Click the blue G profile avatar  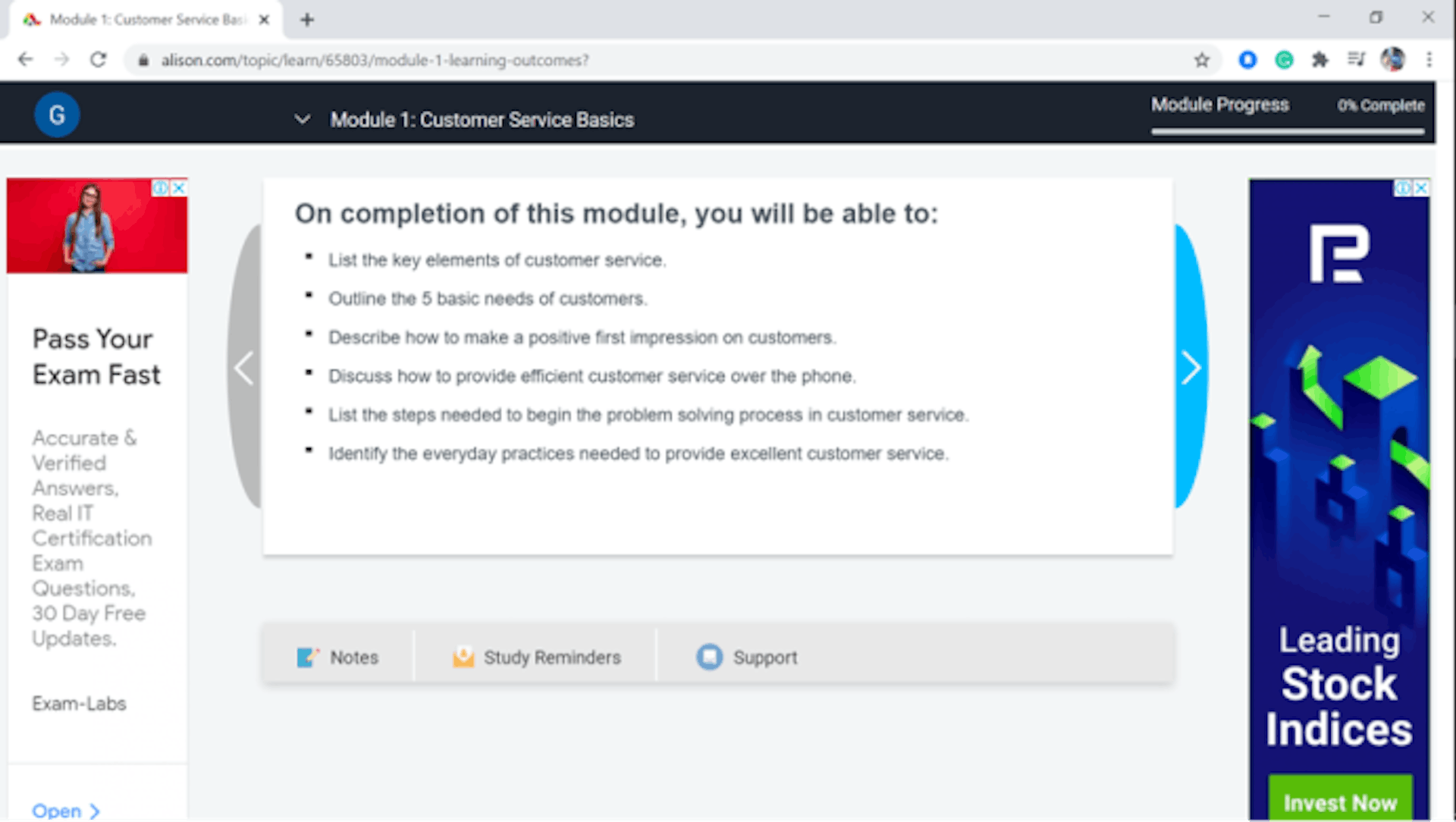(x=57, y=115)
